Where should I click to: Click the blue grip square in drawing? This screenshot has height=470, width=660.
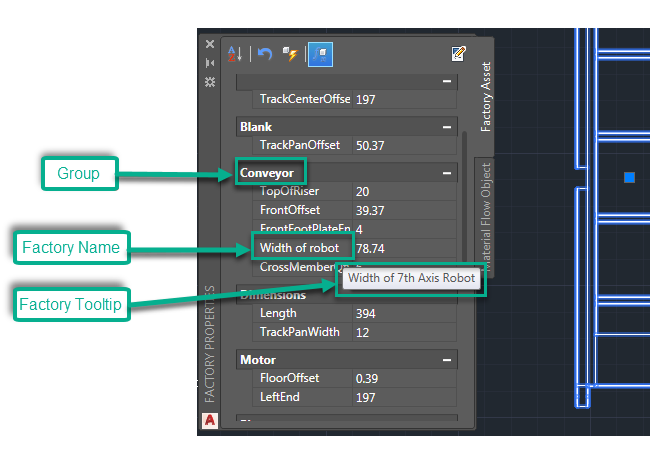point(629,177)
